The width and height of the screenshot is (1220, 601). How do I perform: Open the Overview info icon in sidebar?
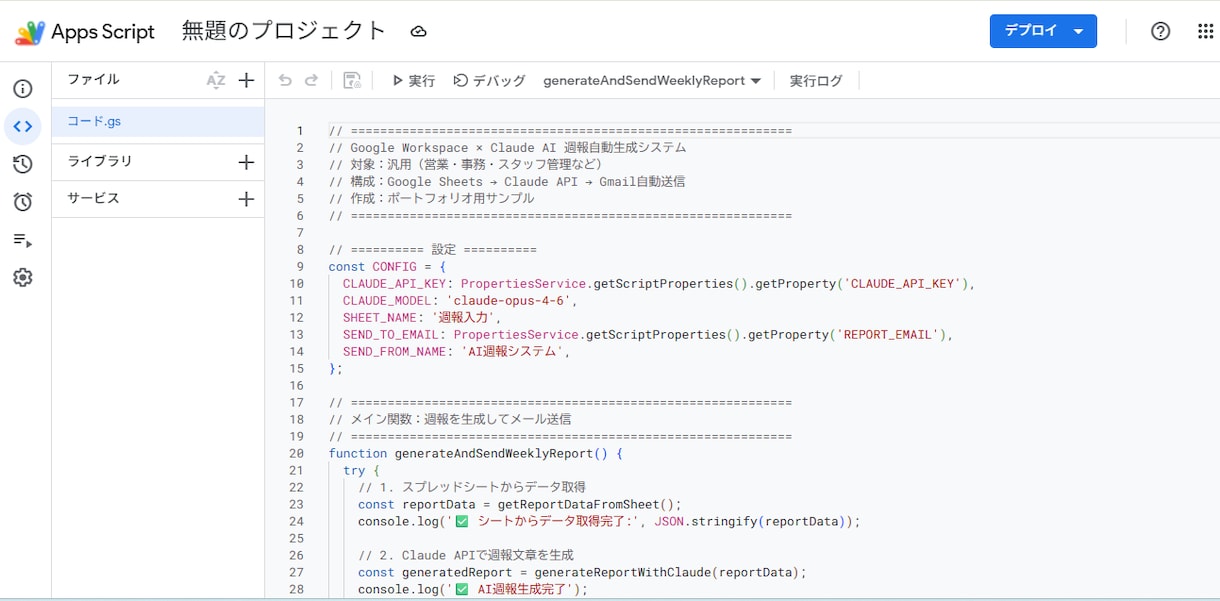[23, 89]
